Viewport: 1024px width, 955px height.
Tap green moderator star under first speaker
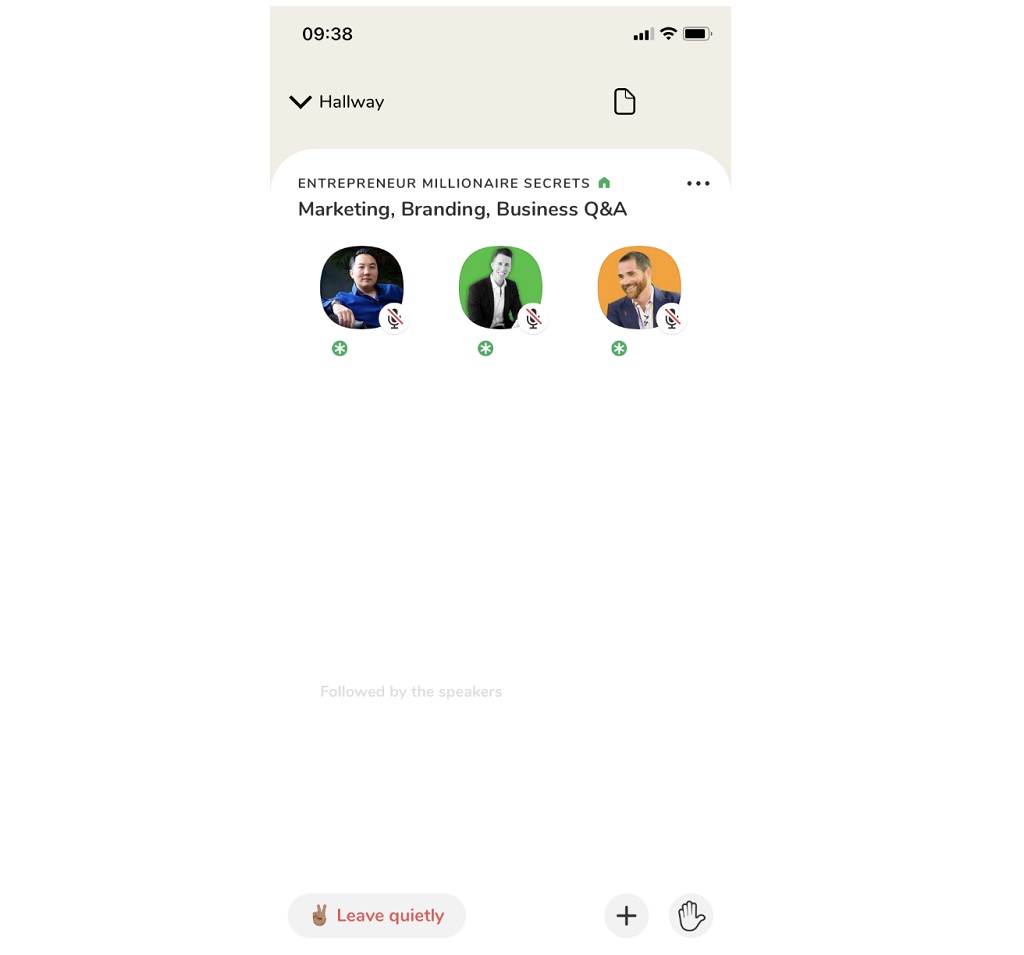tap(340, 349)
